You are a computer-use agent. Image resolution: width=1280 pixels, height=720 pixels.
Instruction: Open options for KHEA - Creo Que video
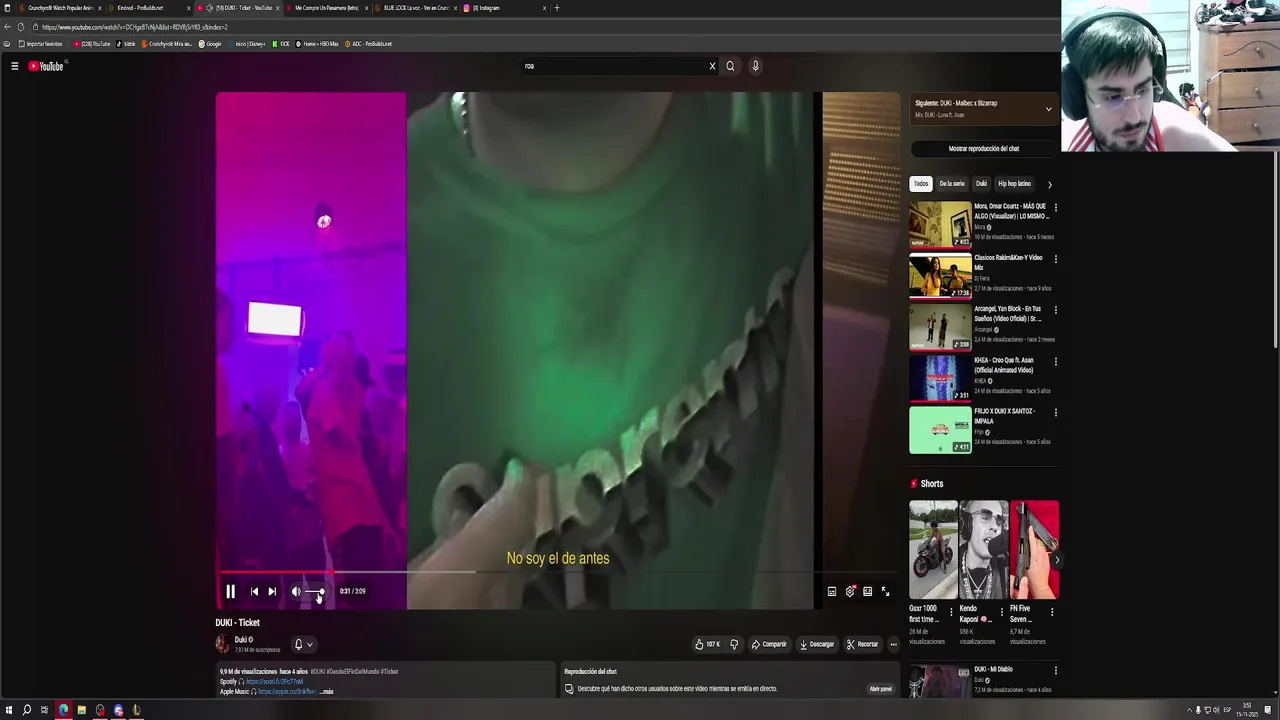pos(1055,361)
